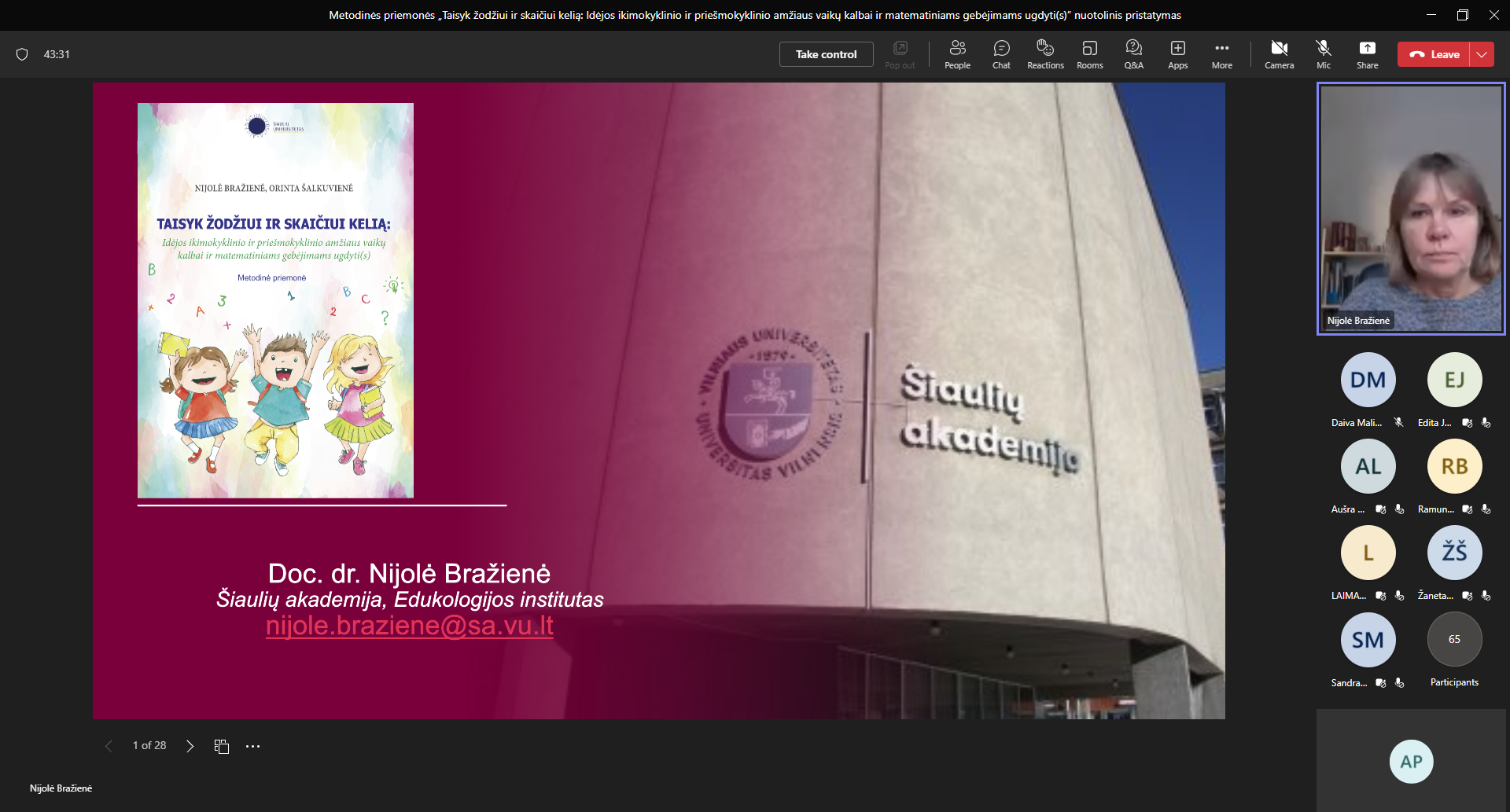
Task: Go to the next slide
Action: point(190,746)
